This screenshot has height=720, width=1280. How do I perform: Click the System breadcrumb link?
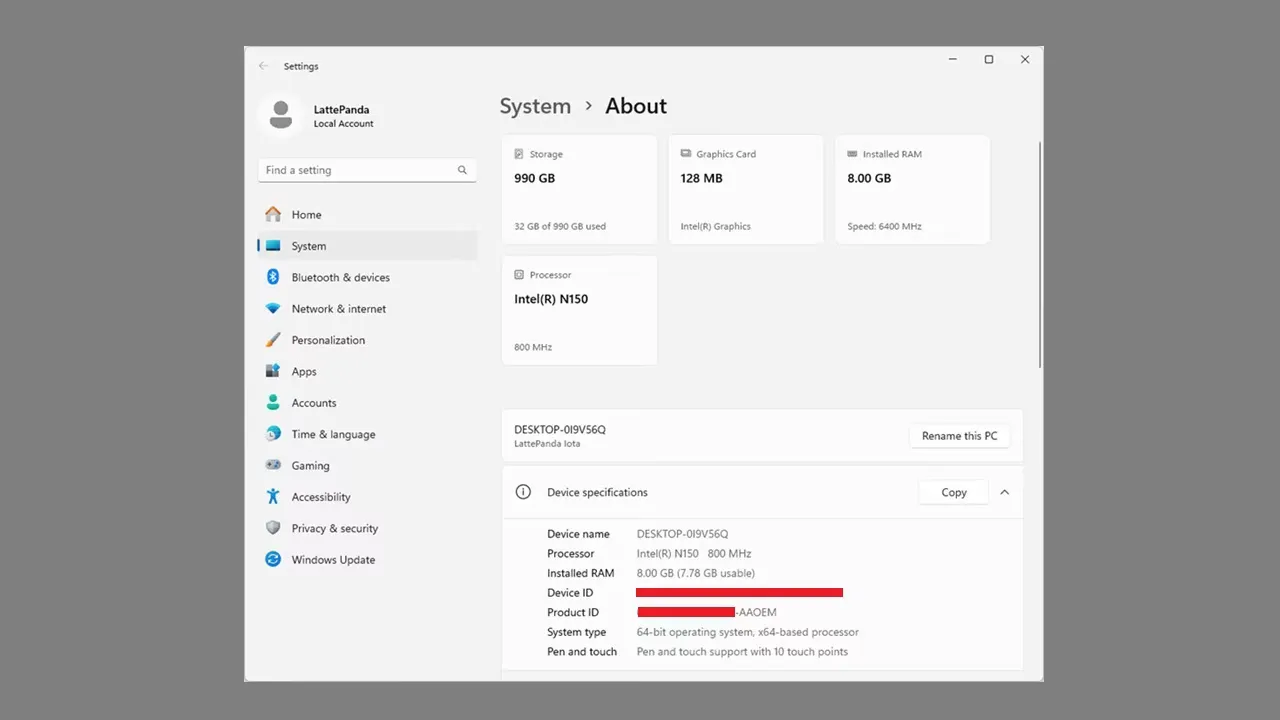(535, 106)
